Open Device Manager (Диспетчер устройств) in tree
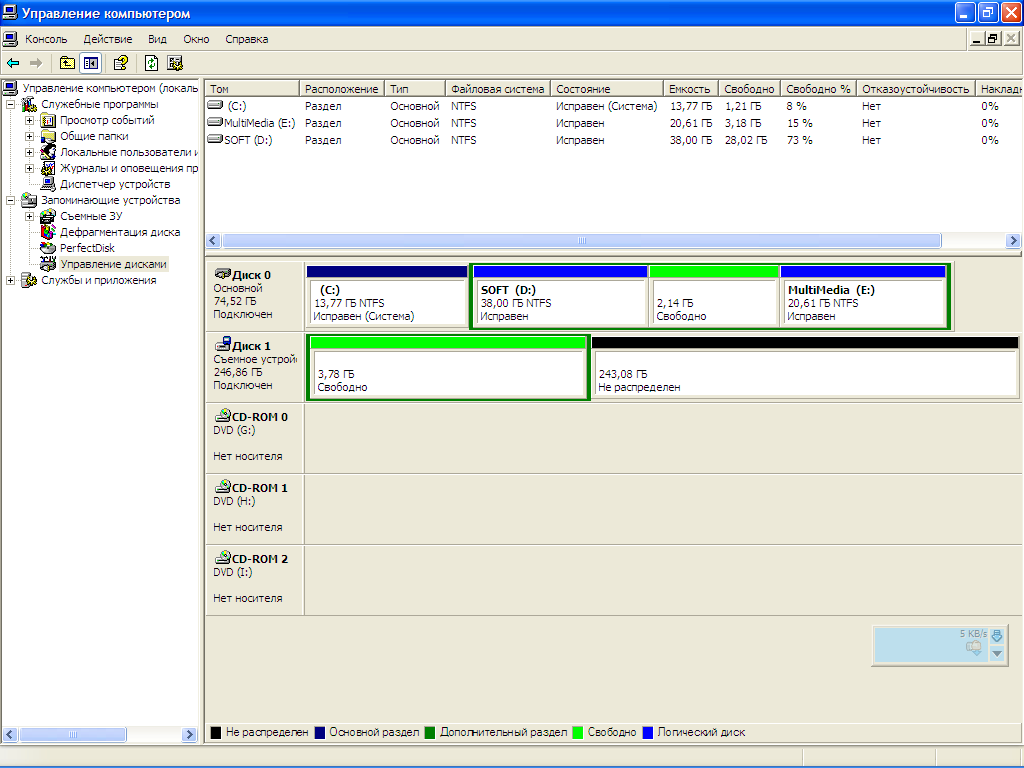The width and height of the screenshot is (1024, 768). 114,184
